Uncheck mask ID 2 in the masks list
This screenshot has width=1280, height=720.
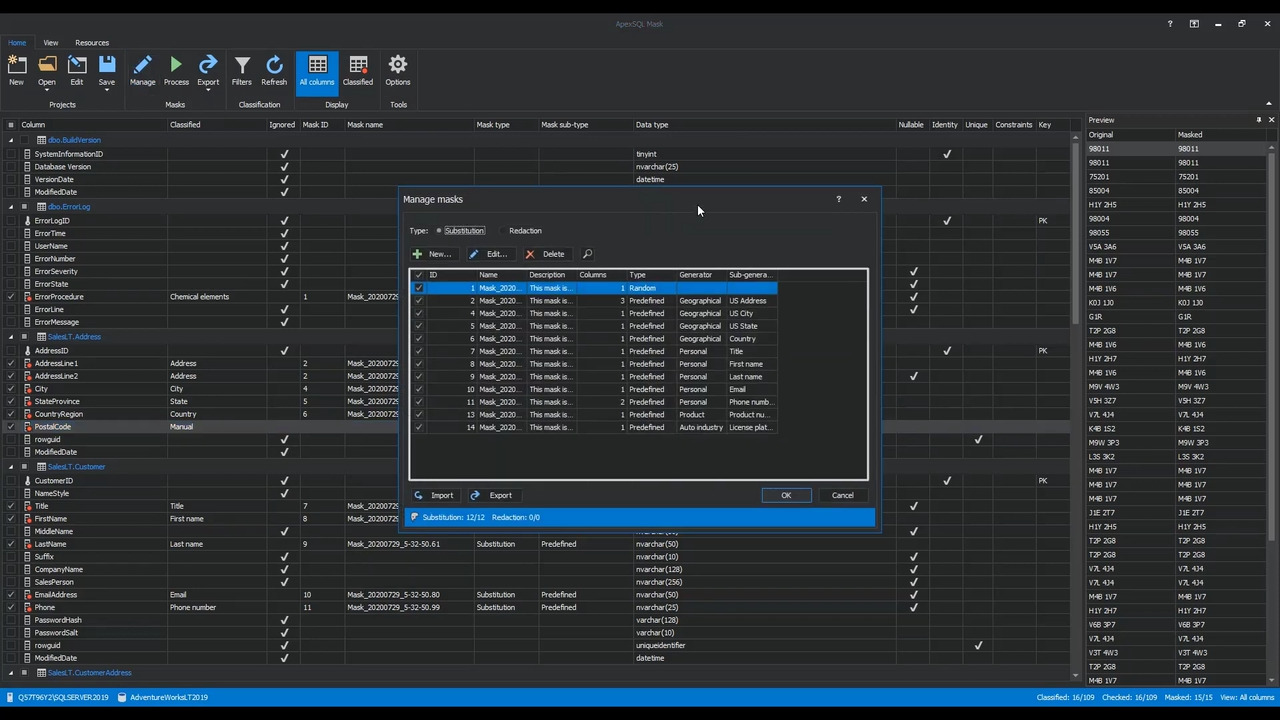pyautogui.click(x=419, y=301)
